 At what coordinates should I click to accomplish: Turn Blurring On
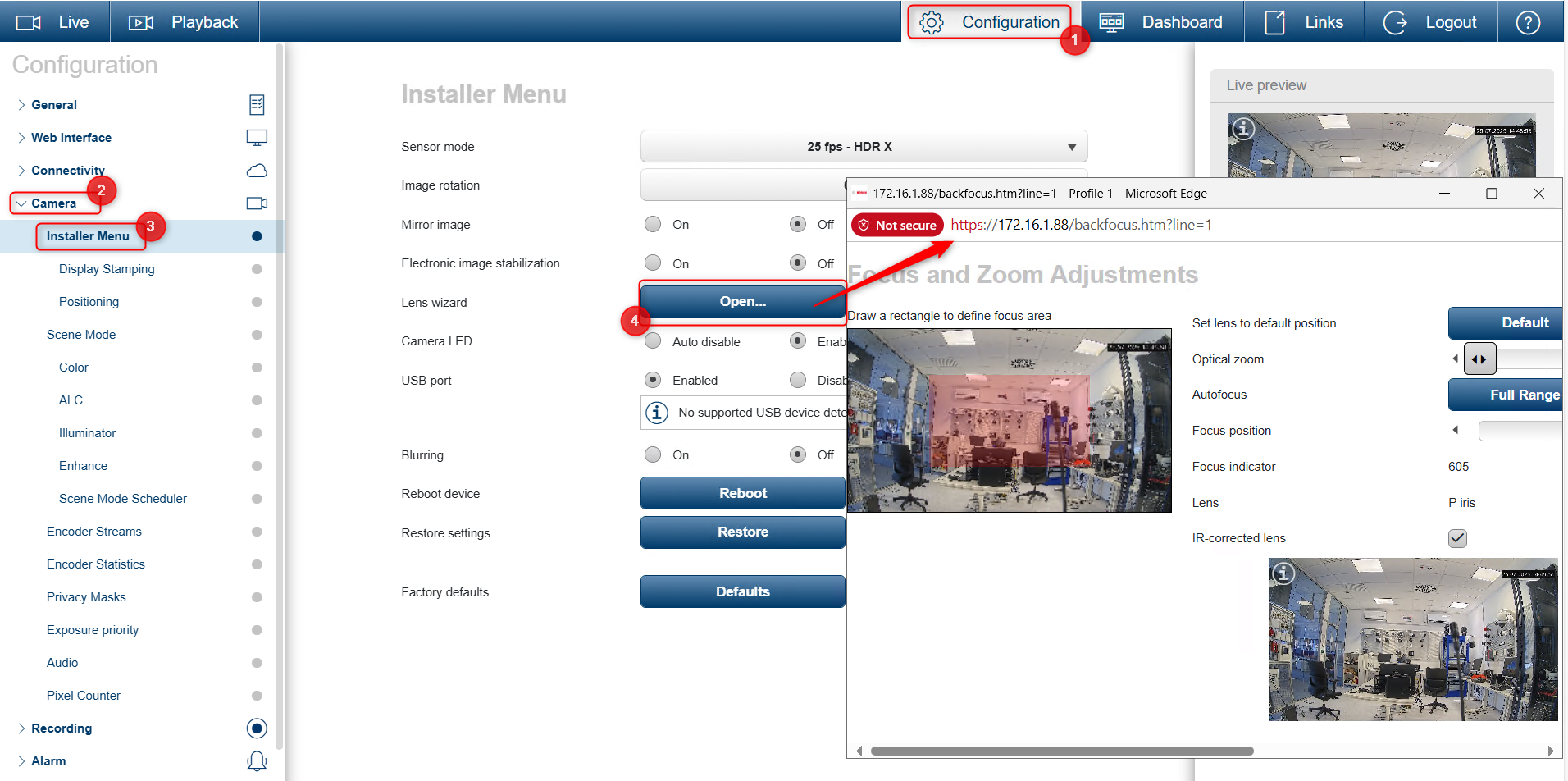point(653,454)
